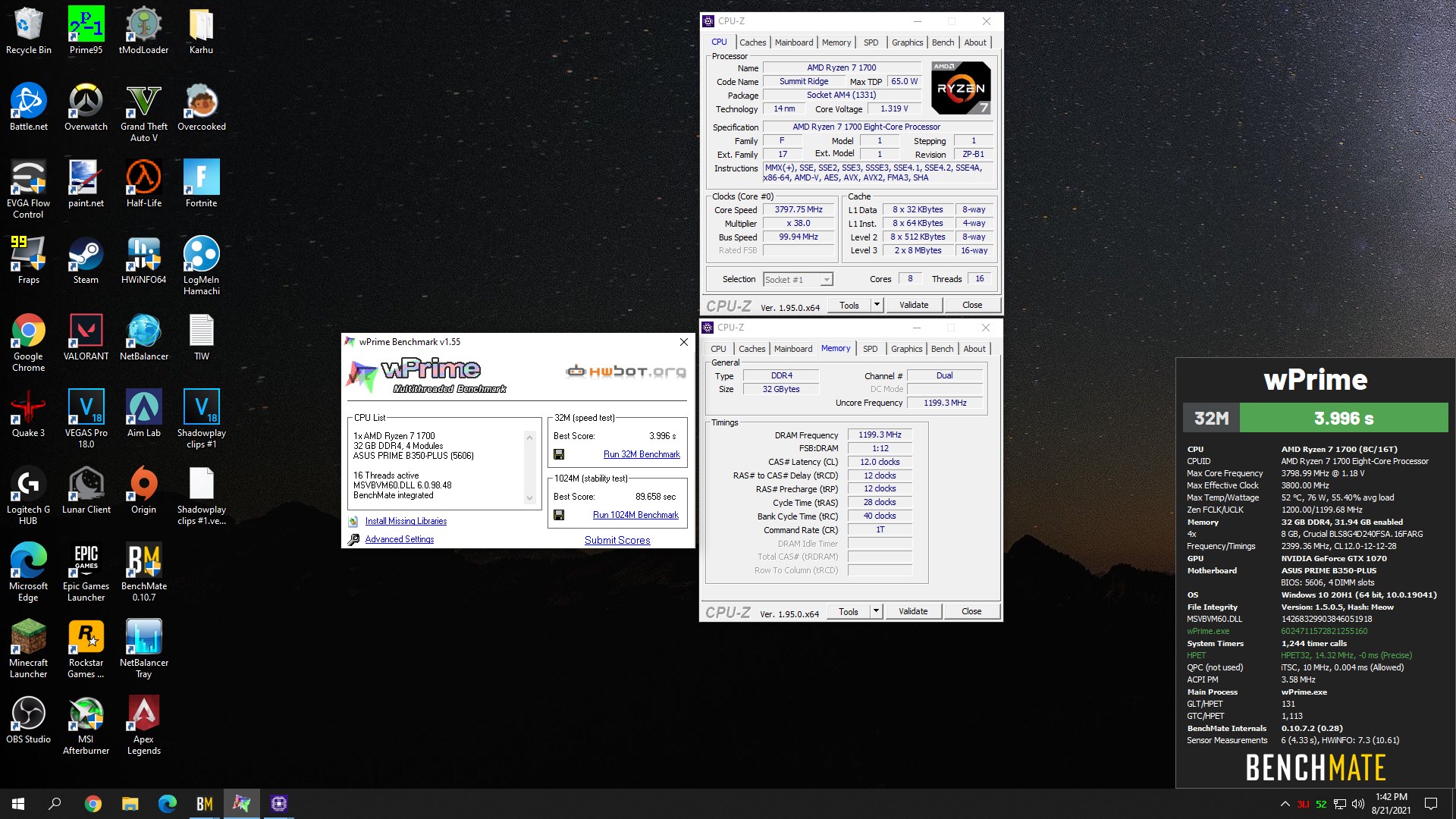Click the Close button in lower CPU-Z
This screenshot has height=819, width=1456.
point(971,611)
